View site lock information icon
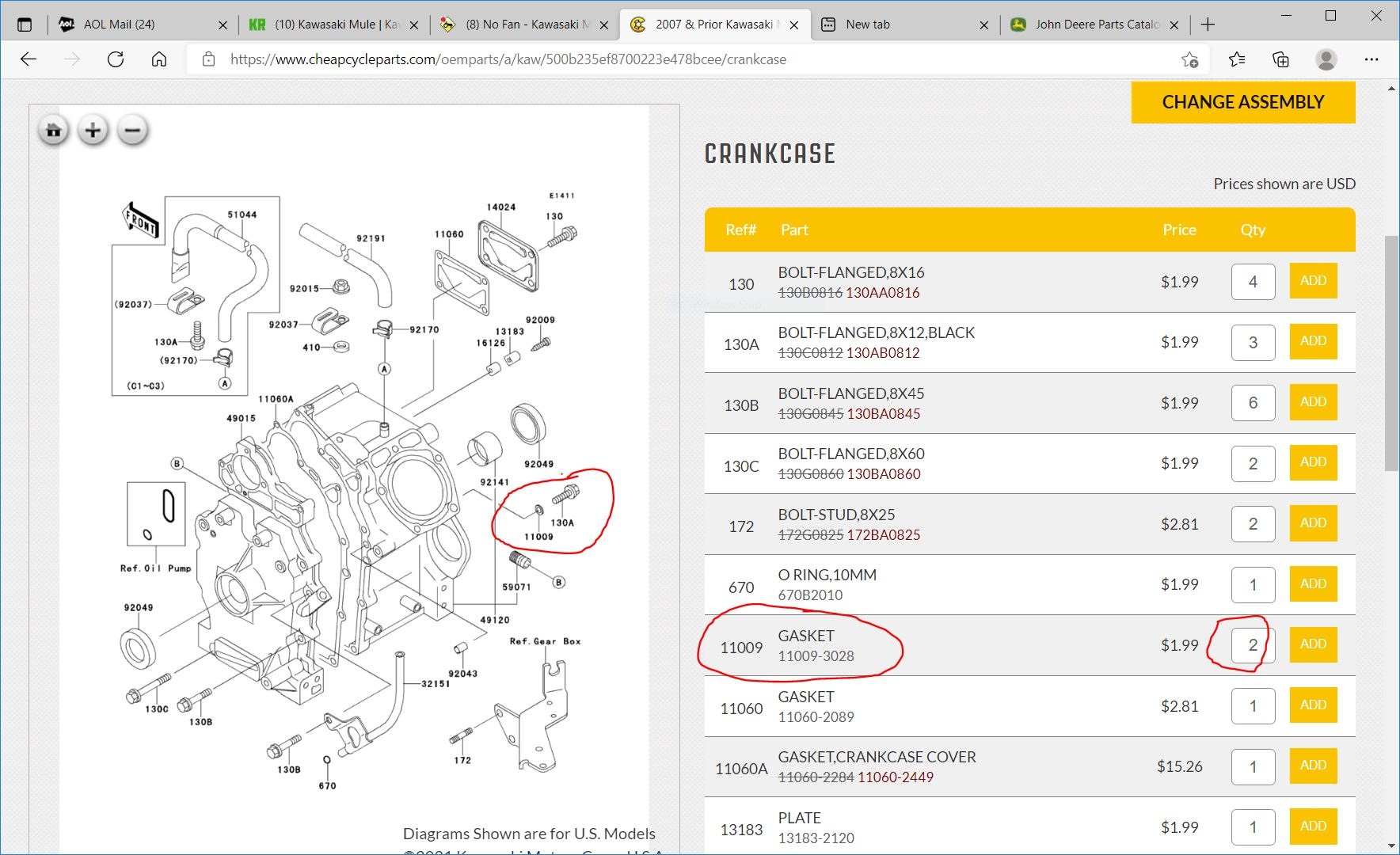The width and height of the screenshot is (1400, 855). click(x=208, y=59)
